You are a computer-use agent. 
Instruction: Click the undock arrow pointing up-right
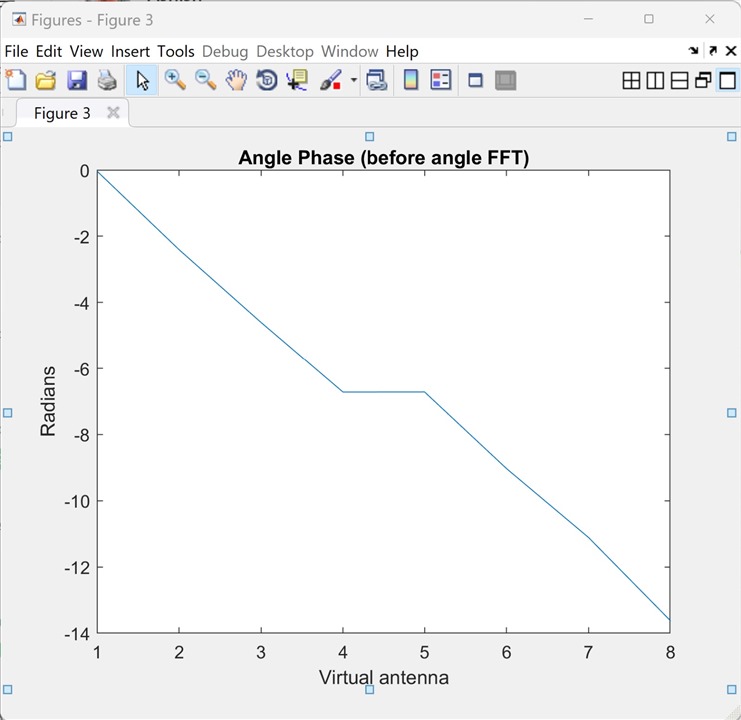click(x=713, y=51)
